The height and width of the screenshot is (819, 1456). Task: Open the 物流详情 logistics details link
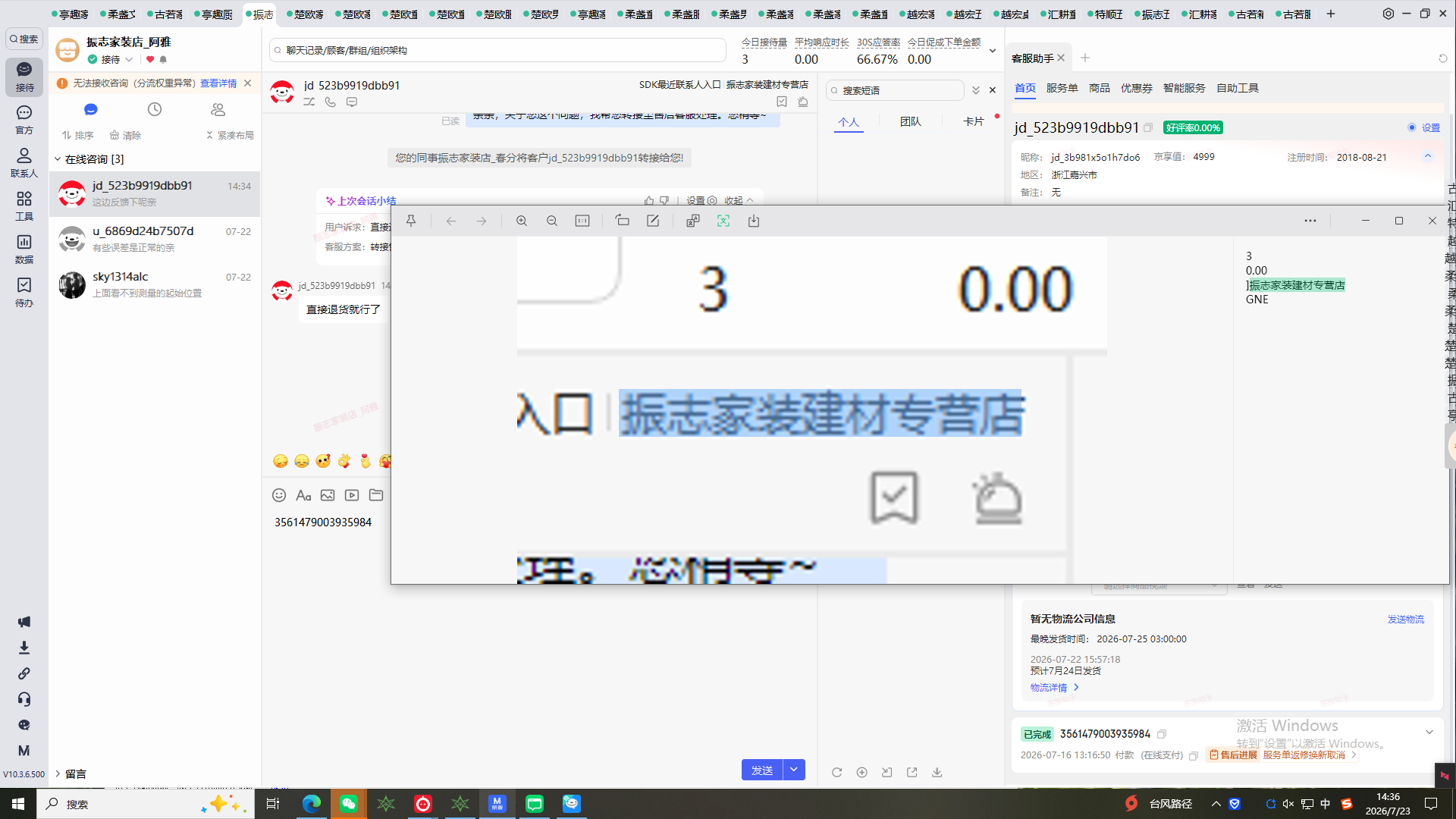click(1054, 688)
